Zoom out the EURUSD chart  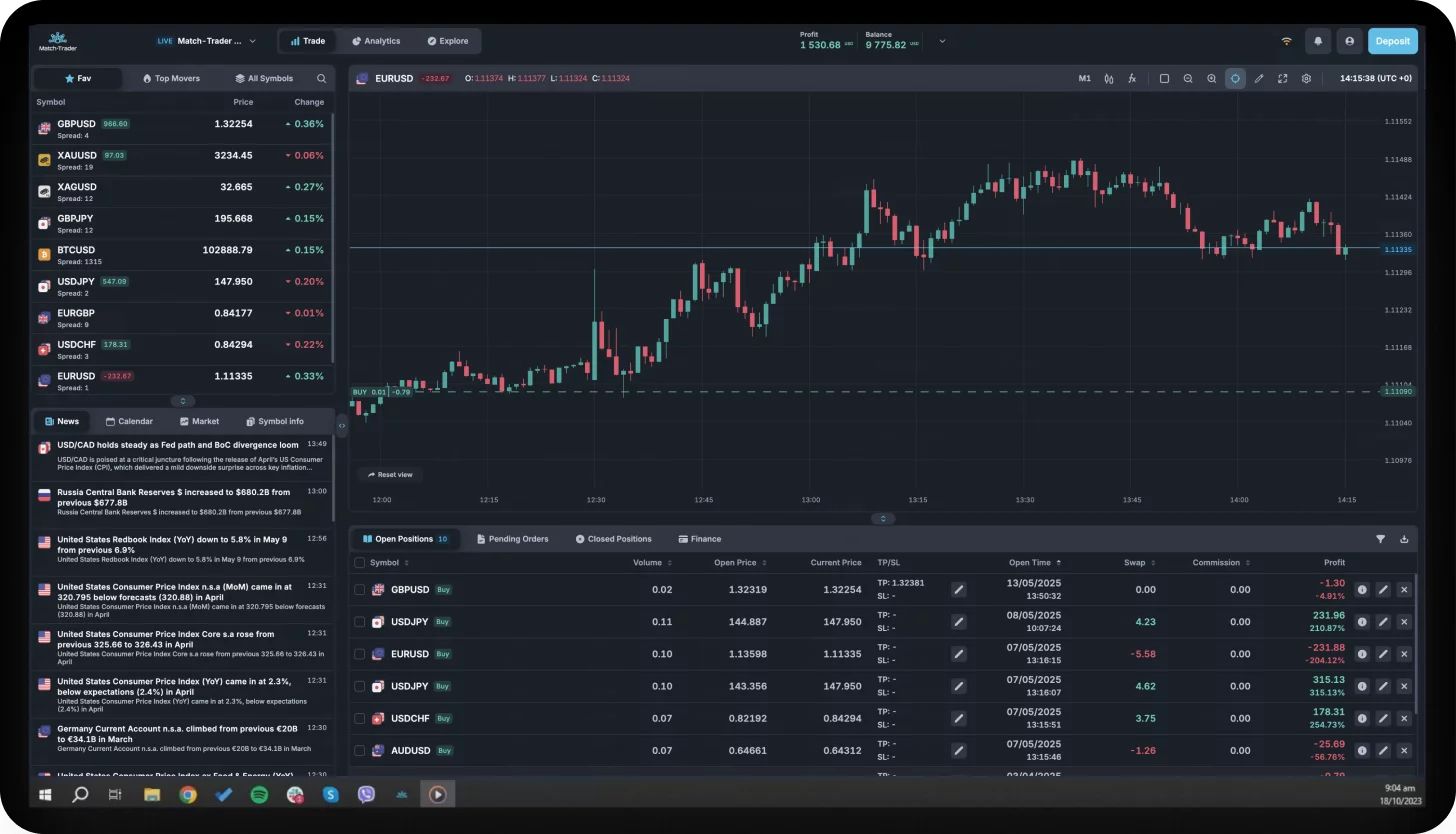click(x=1188, y=78)
